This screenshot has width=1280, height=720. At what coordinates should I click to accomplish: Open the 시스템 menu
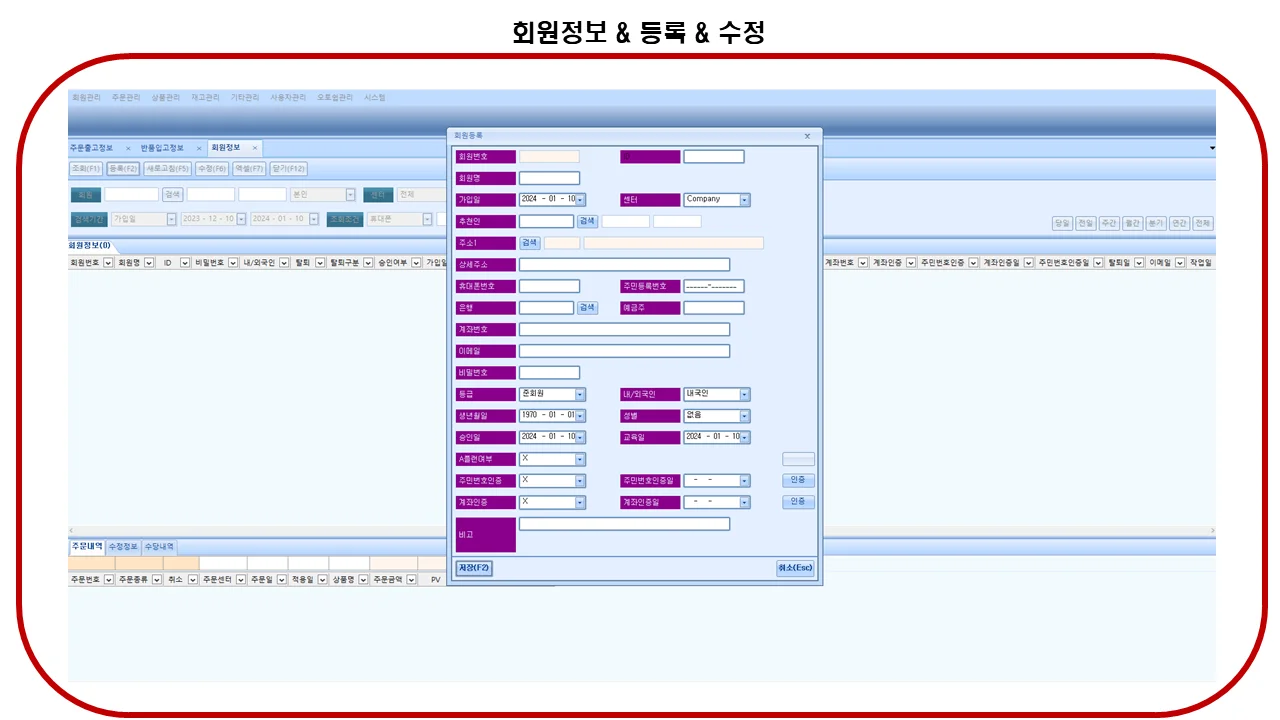(375, 98)
